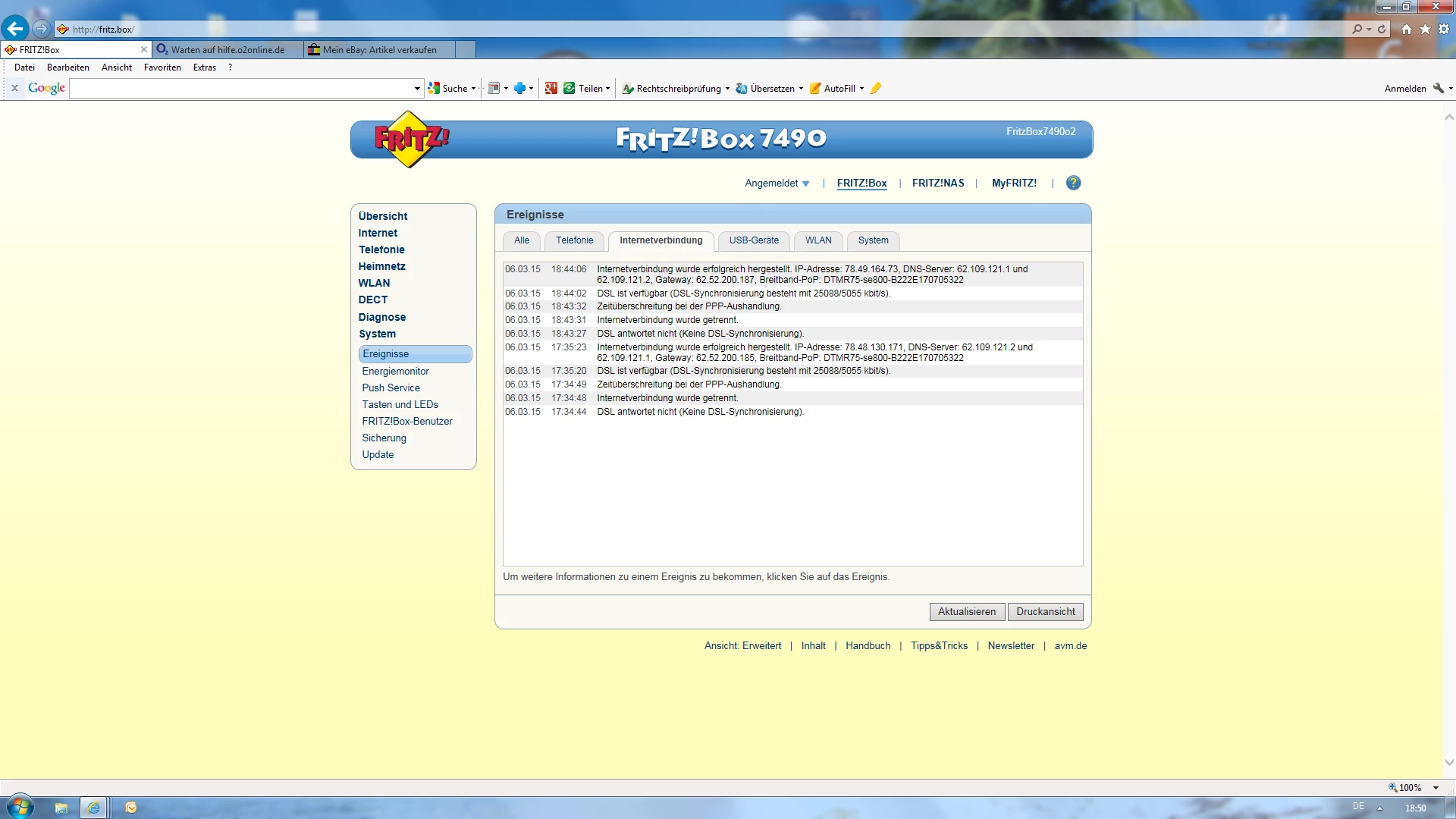
Task: Open the Favoriten menu
Action: (162, 67)
